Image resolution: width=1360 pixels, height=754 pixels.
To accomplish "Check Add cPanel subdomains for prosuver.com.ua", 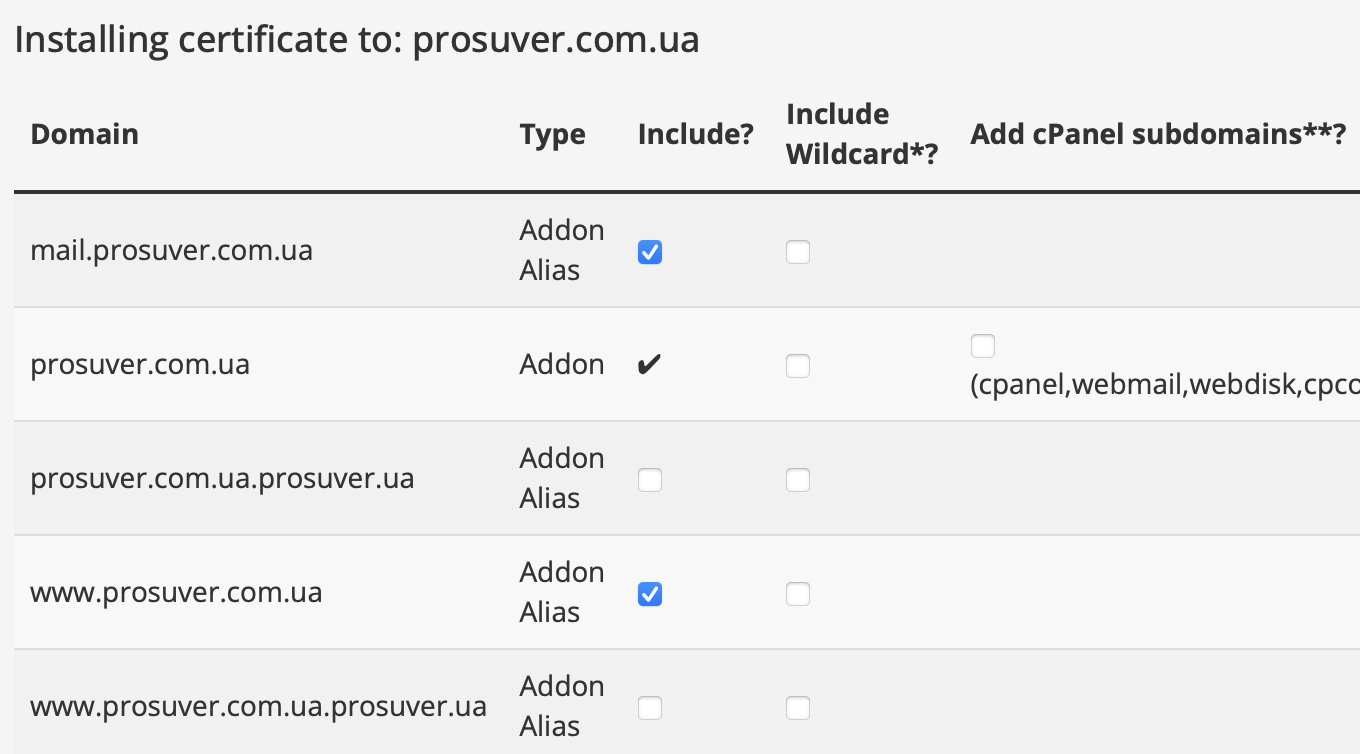I will coord(983,347).
